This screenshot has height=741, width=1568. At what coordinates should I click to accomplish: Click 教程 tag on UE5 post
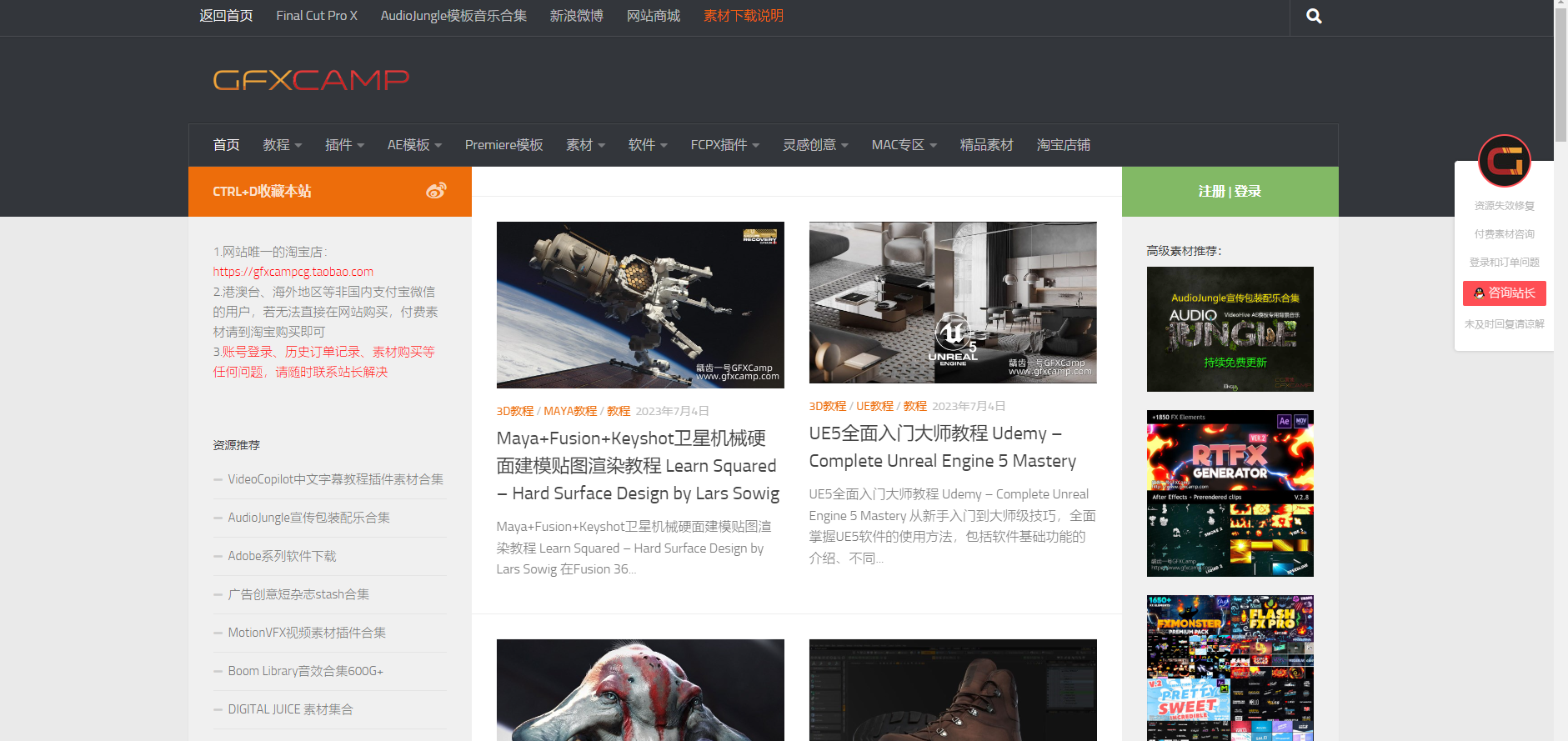pos(915,406)
